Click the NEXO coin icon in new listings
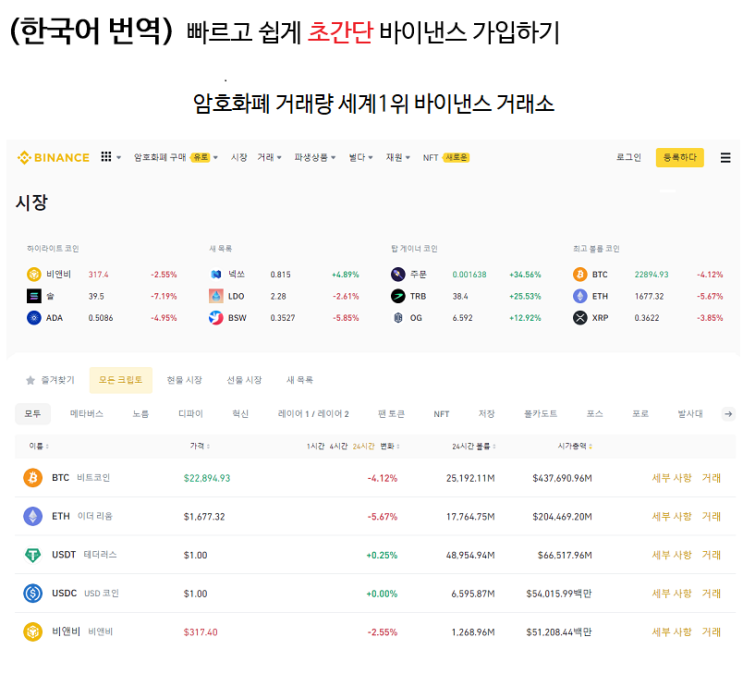The image size is (743, 674). click(x=216, y=274)
